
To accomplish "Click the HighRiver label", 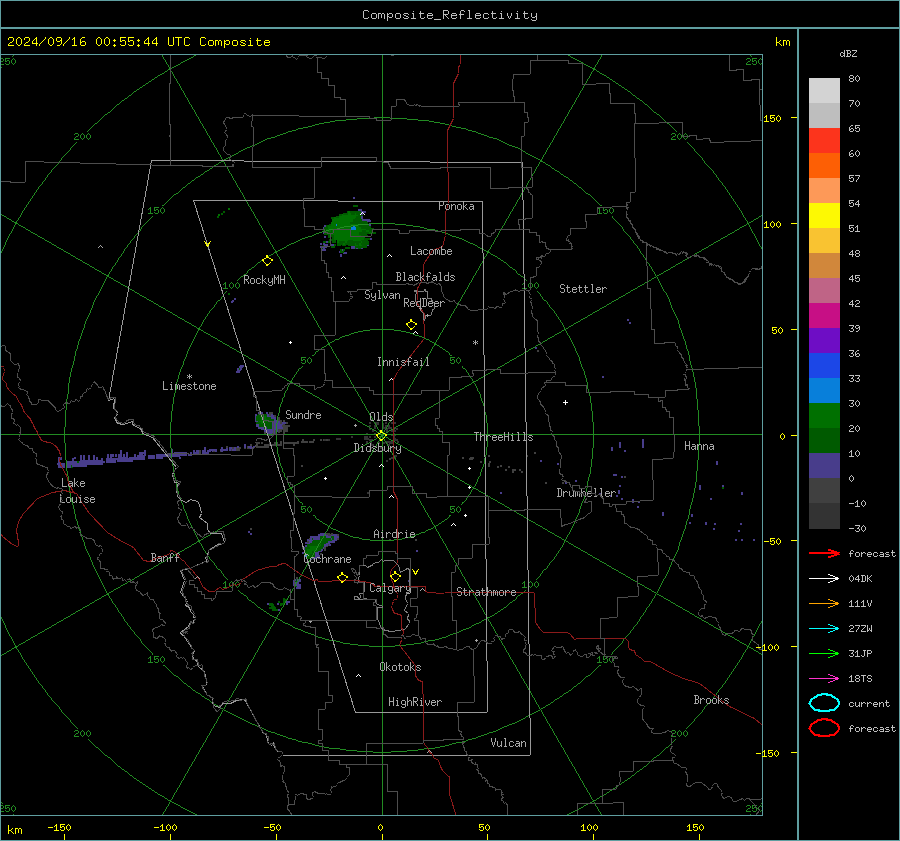I will [415, 702].
